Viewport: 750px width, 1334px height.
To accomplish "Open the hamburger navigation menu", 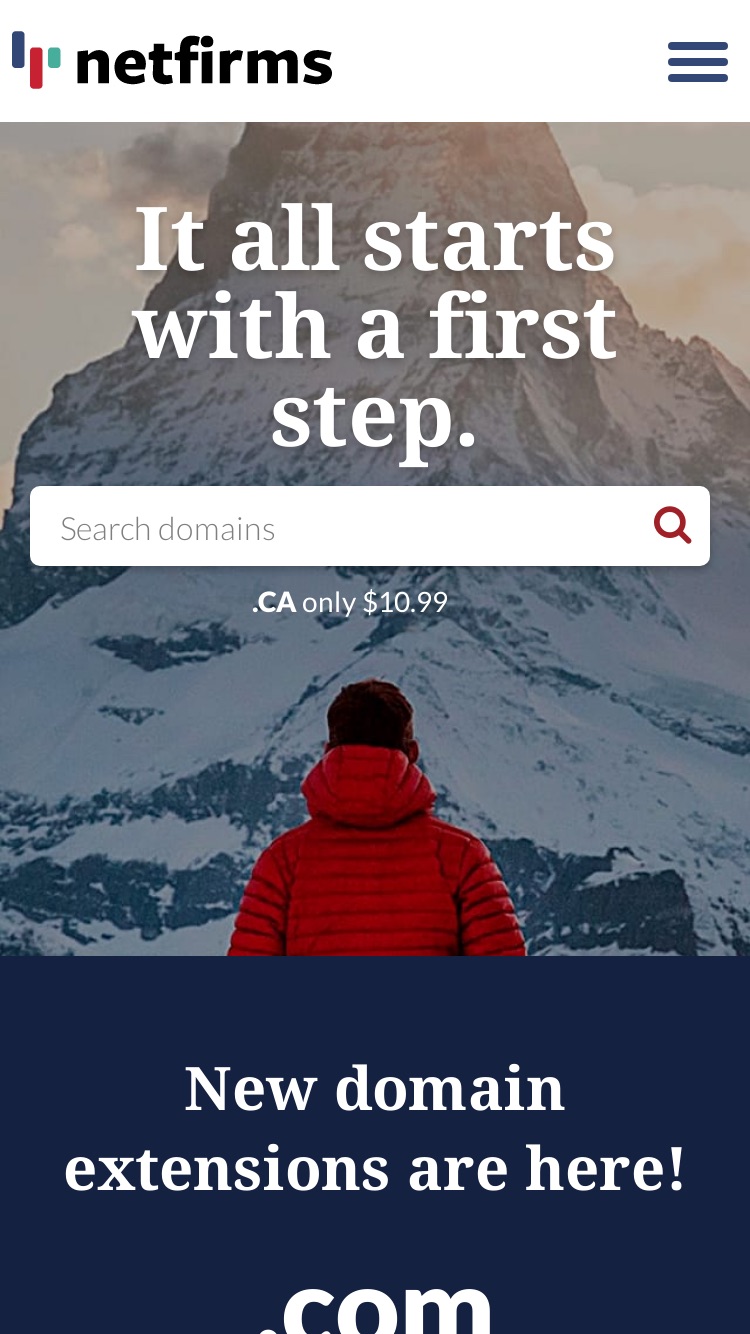I will click(x=698, y=62).
